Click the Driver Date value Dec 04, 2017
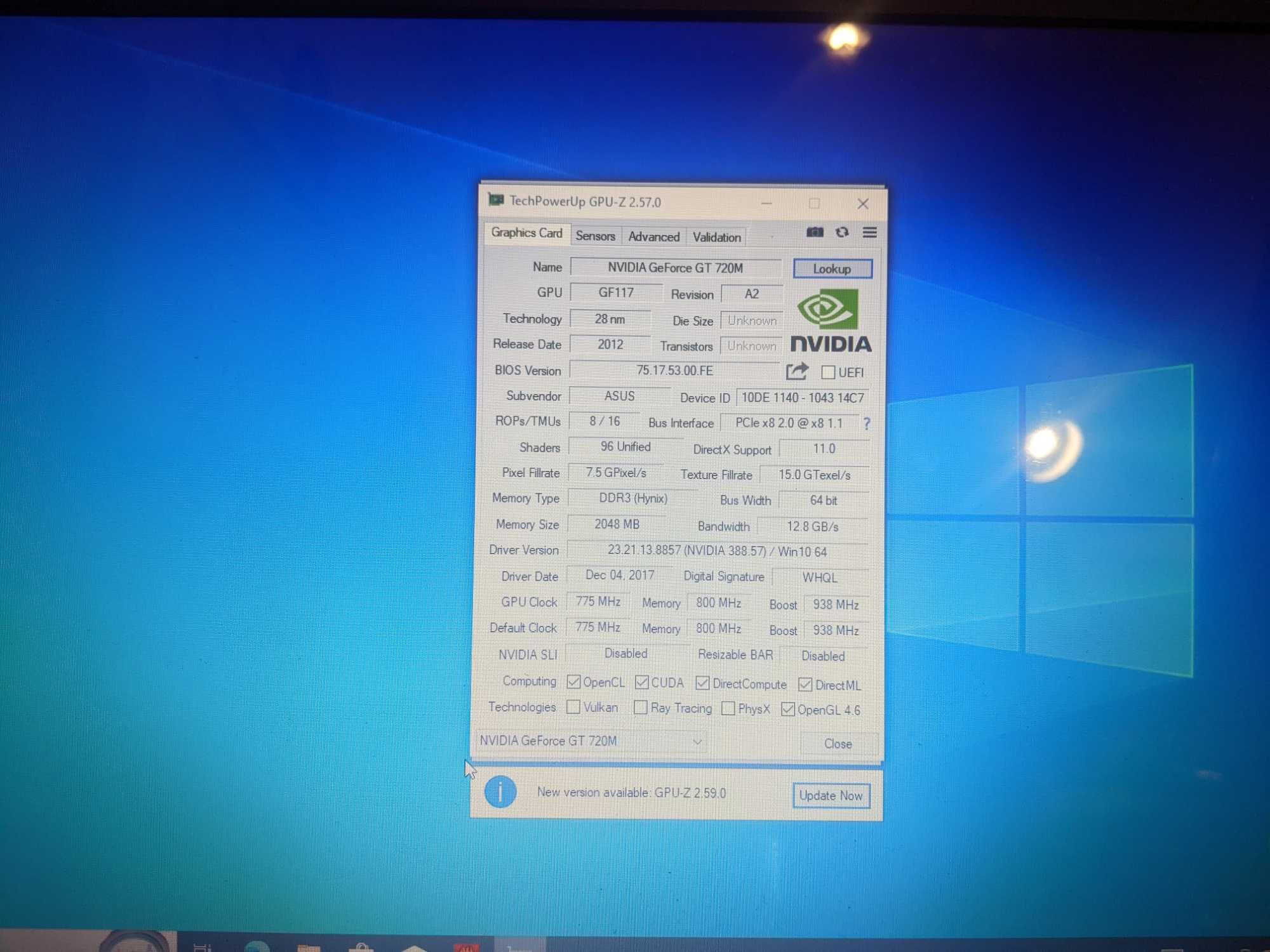Image resolution: width=1270 pixels, height=952 pixels. (619, 575)
